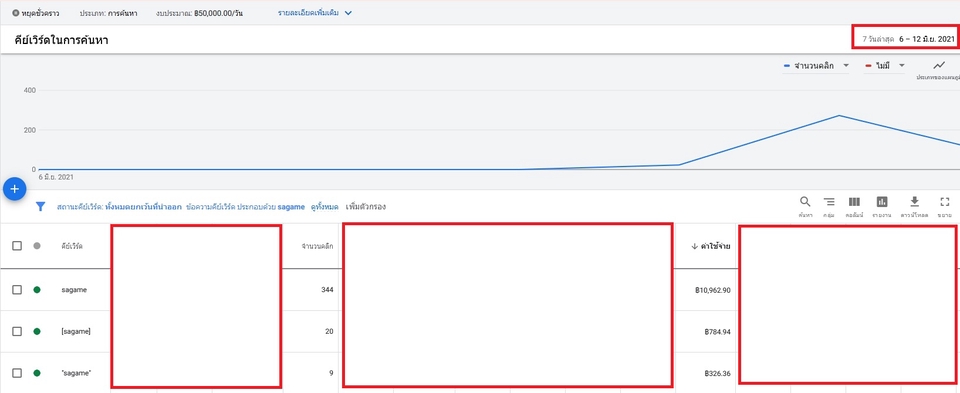Viewport: 960px width, 393px height.
Task: Click the blue จำนวนคลิก legend marker
Action: [787, 66]
